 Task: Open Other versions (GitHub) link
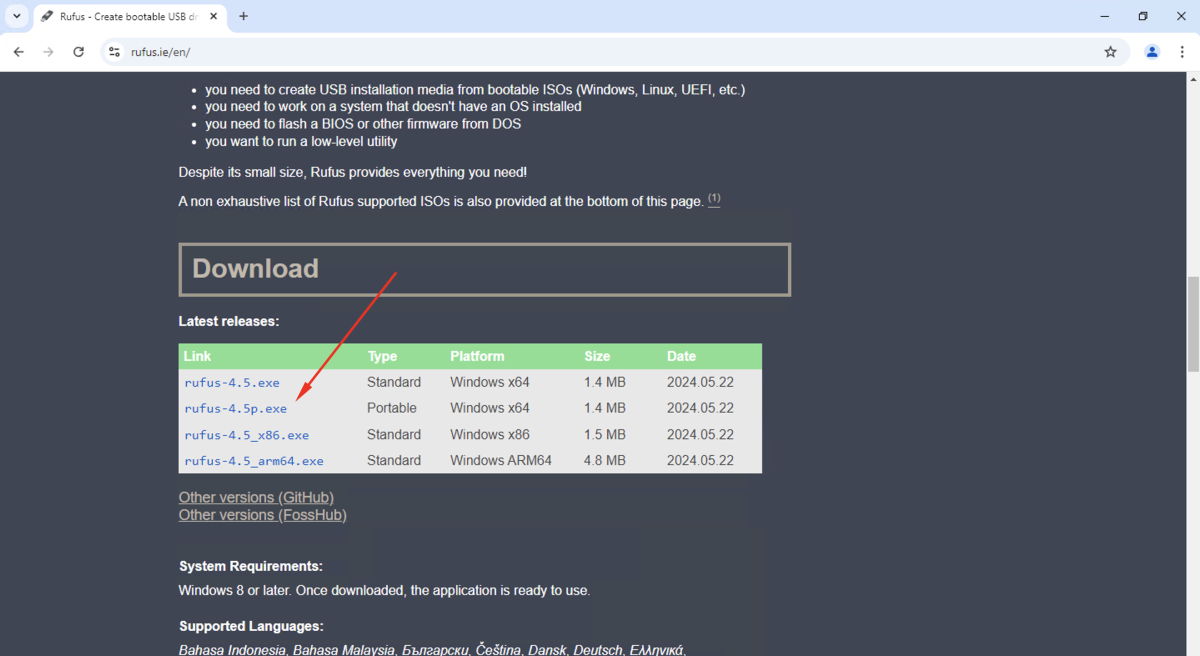pyautogui.click(x=256, y=497)
